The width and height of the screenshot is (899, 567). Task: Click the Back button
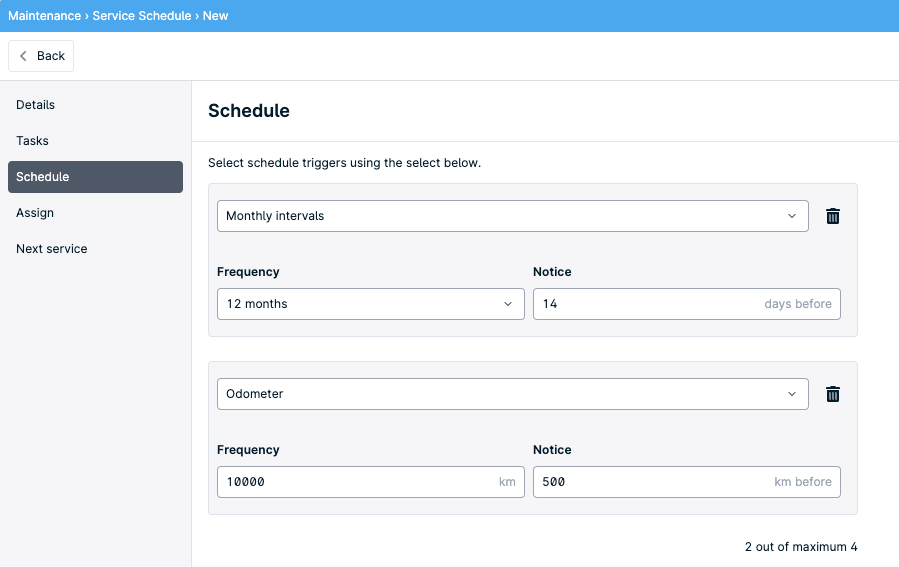[41, 56]
